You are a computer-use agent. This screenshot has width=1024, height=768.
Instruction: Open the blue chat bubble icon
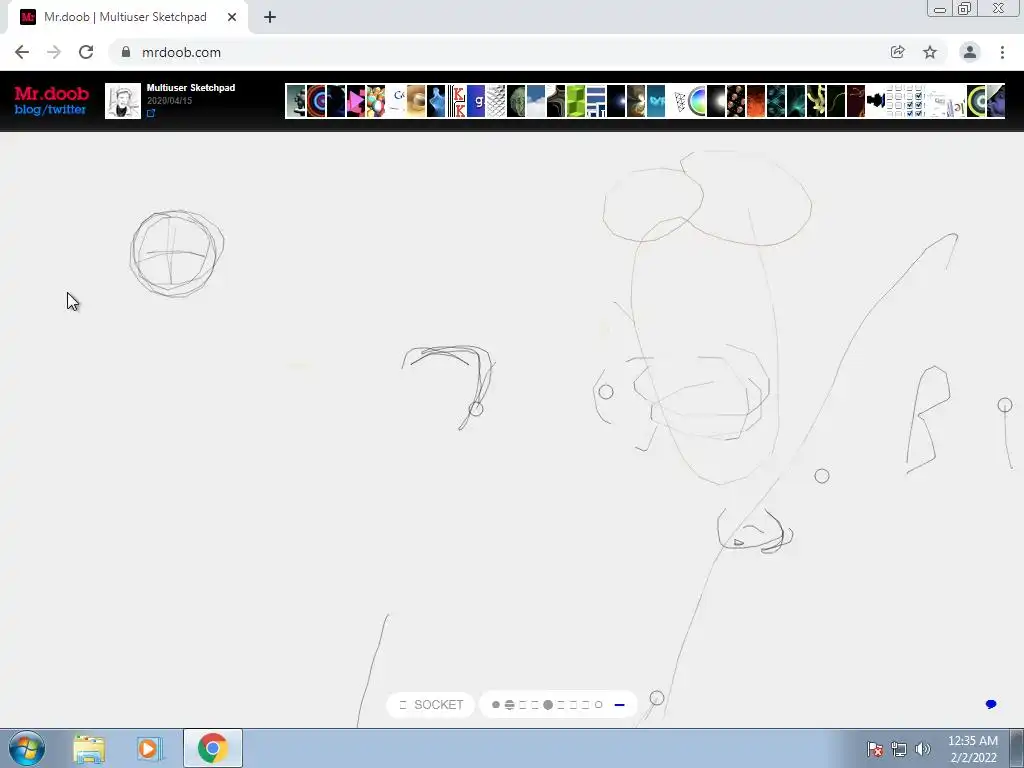pos(991,704)
